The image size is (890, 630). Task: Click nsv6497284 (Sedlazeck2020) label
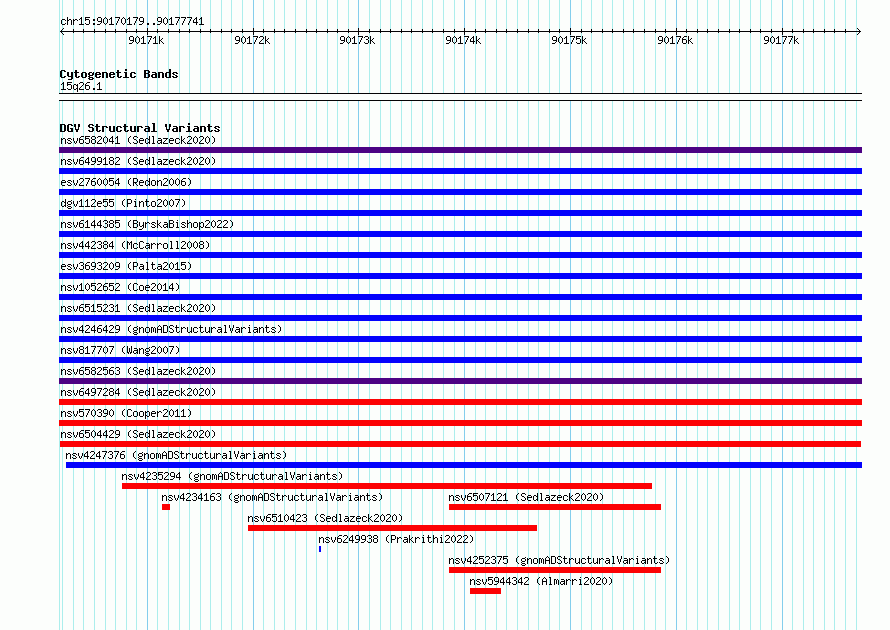tap(138, 392)
